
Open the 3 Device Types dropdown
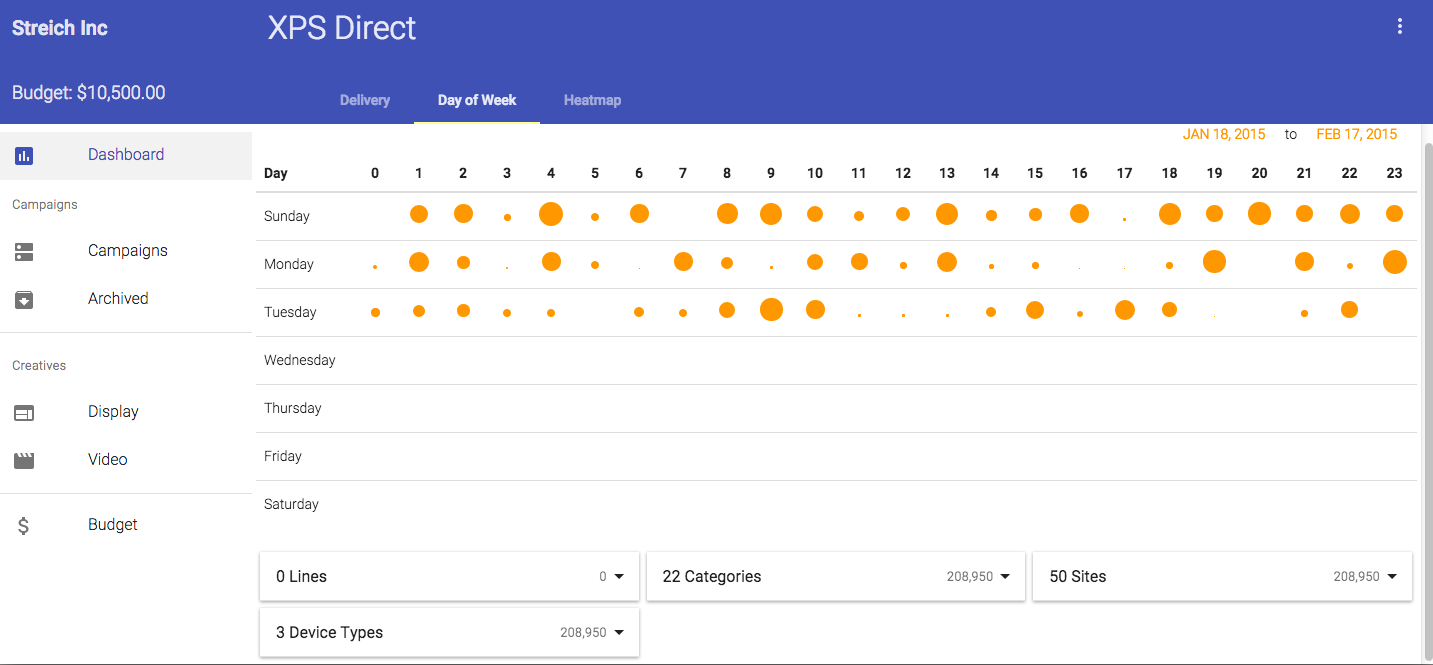[618, 633]
